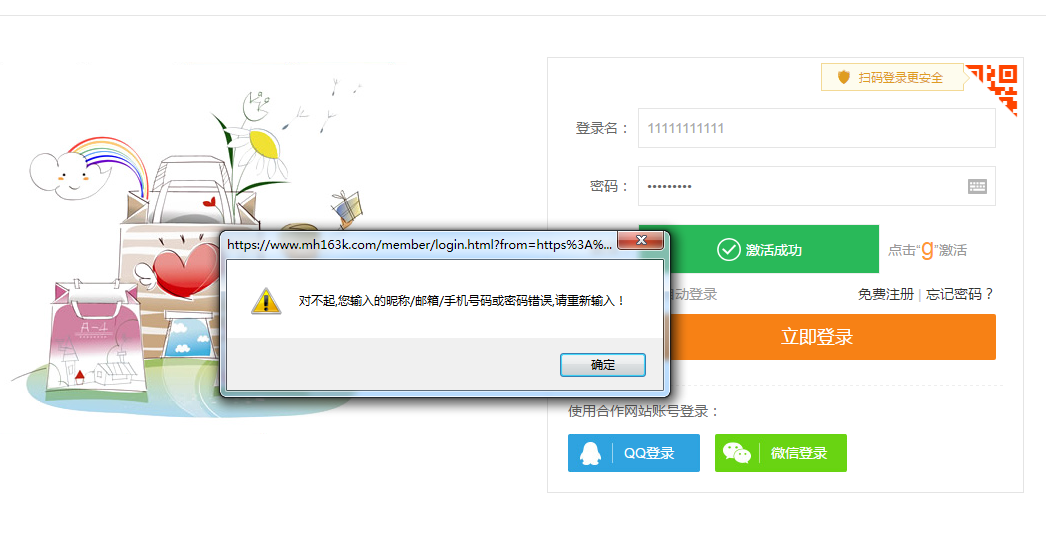This screenshot has height=535, width=1046.
Task: Click the red heart in the illustration
Action: point(186,270)
